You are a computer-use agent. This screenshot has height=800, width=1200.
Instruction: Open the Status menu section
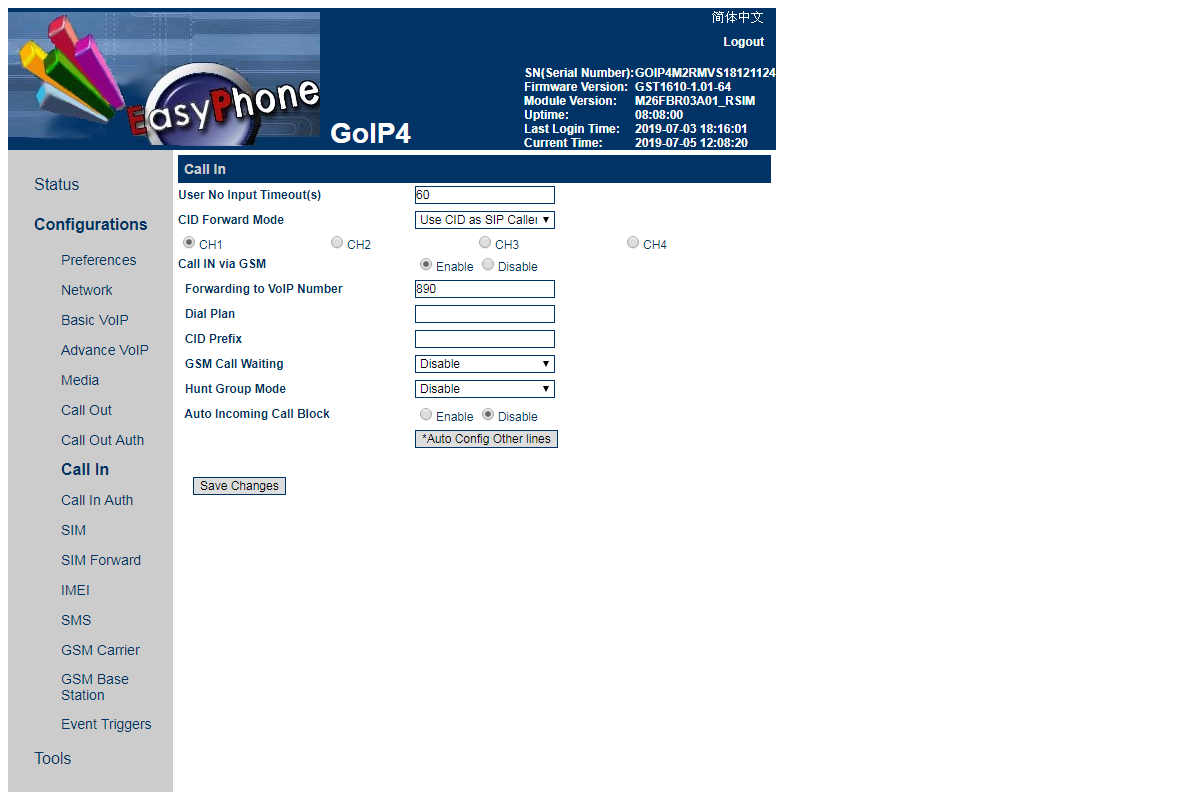pos(56,184)
